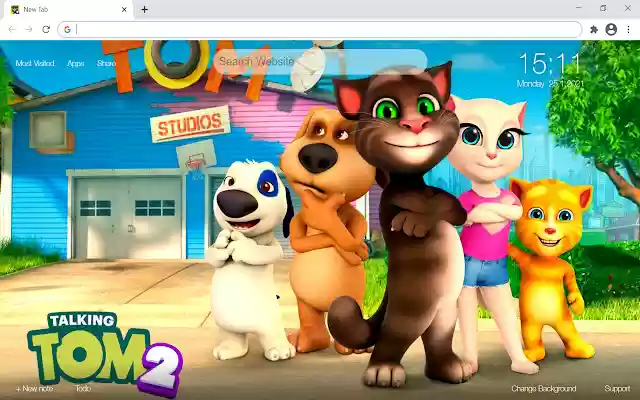The image size is (640, 400).
Task: Go back using the browser back arrow
Action: [x=12, y=29]
